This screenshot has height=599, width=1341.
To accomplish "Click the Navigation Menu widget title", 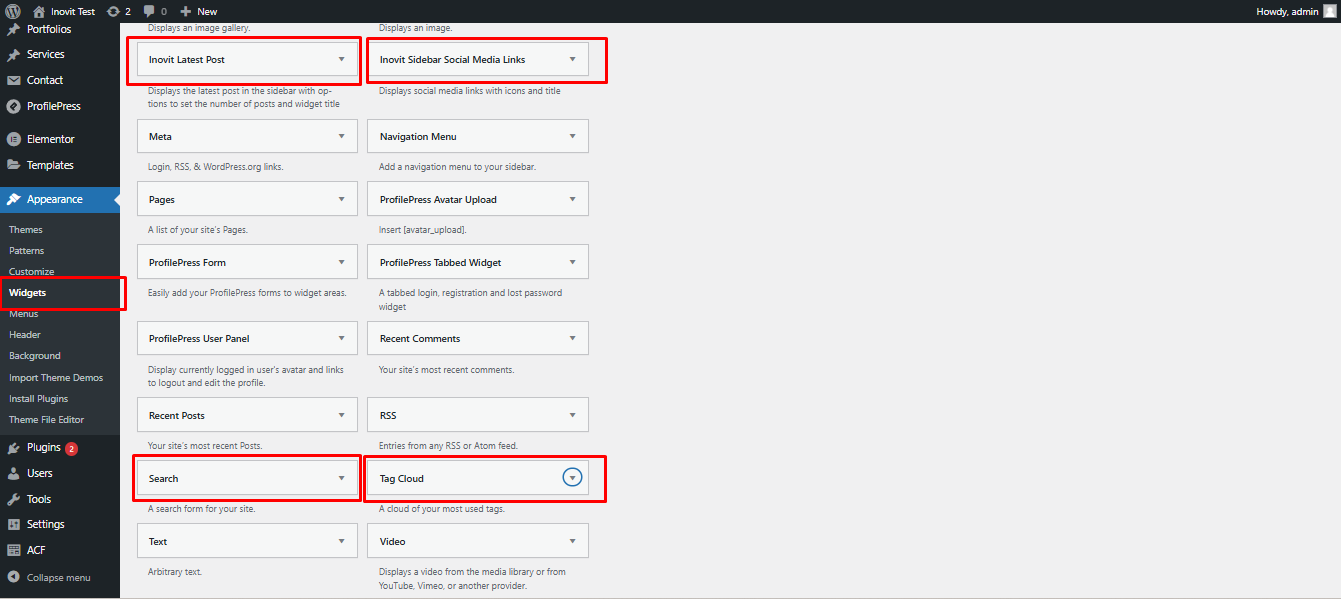I will pos(418,137).
